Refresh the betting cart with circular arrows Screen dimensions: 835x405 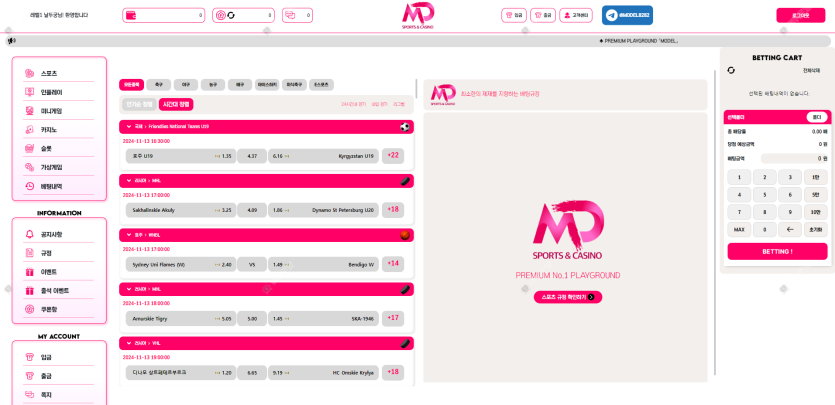click(x=731, y=70)
